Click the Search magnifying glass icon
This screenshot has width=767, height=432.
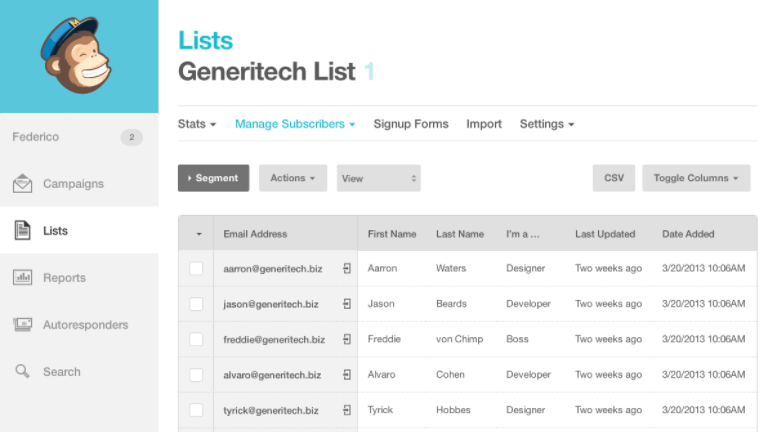click(x=22, y=372)
